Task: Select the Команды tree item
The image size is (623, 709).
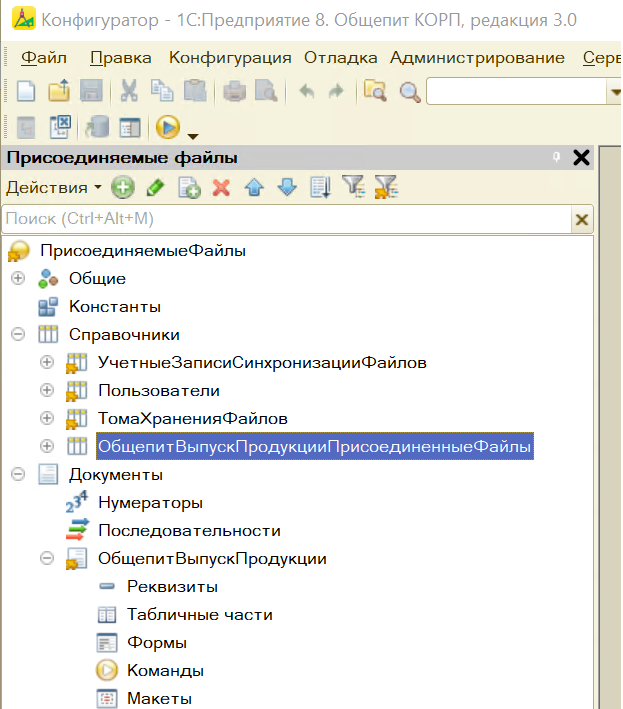Action: coord(165,671)
